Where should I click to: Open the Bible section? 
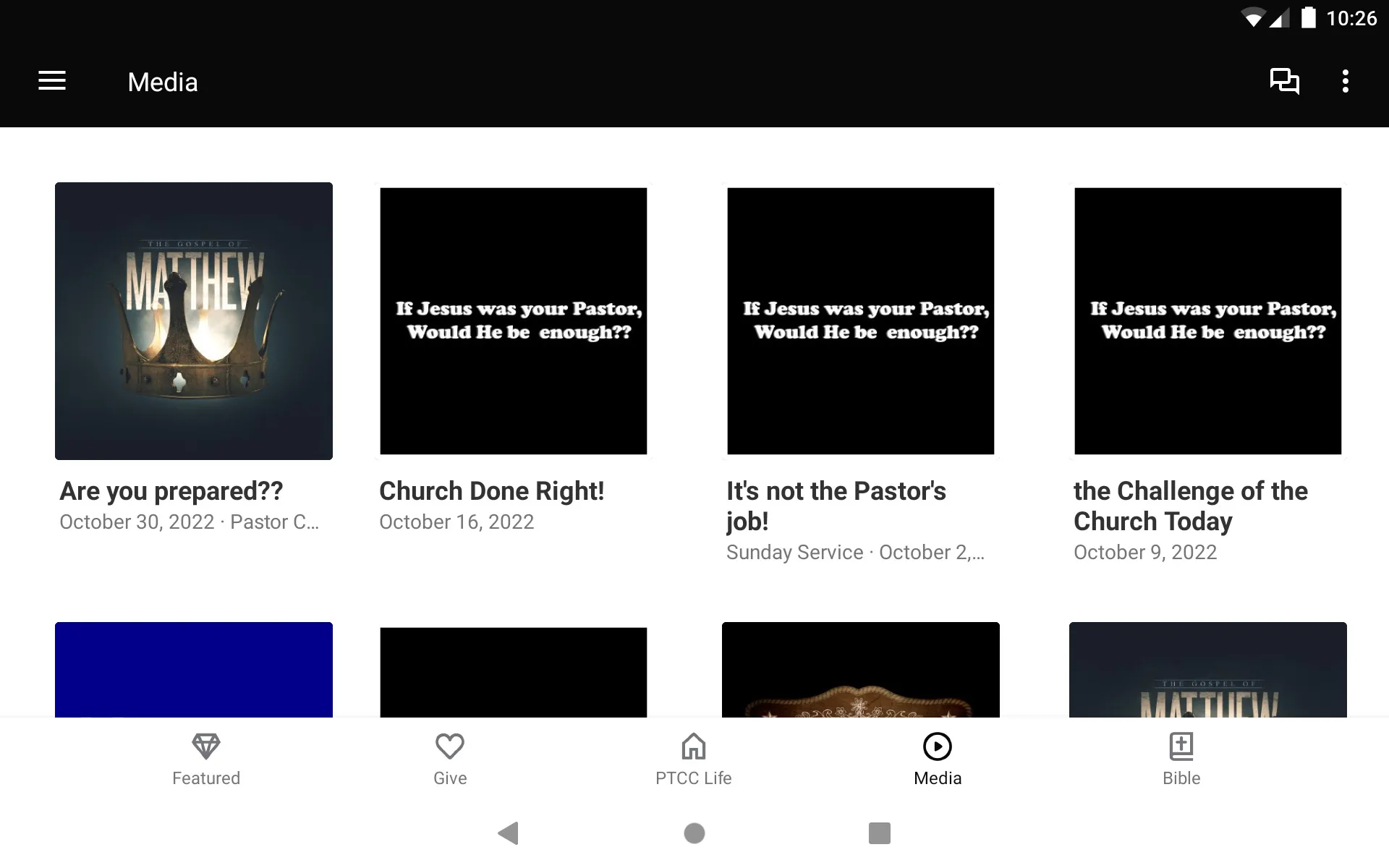(1181, 758)
